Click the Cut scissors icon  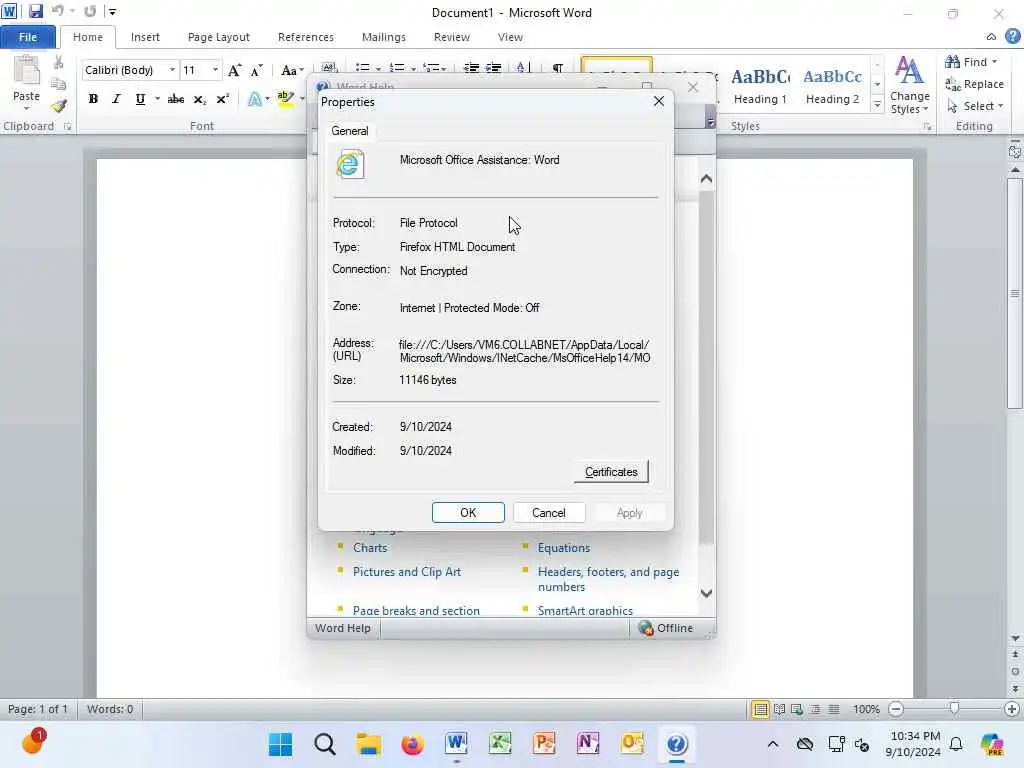pyautogui.click(x=59, y=62)
